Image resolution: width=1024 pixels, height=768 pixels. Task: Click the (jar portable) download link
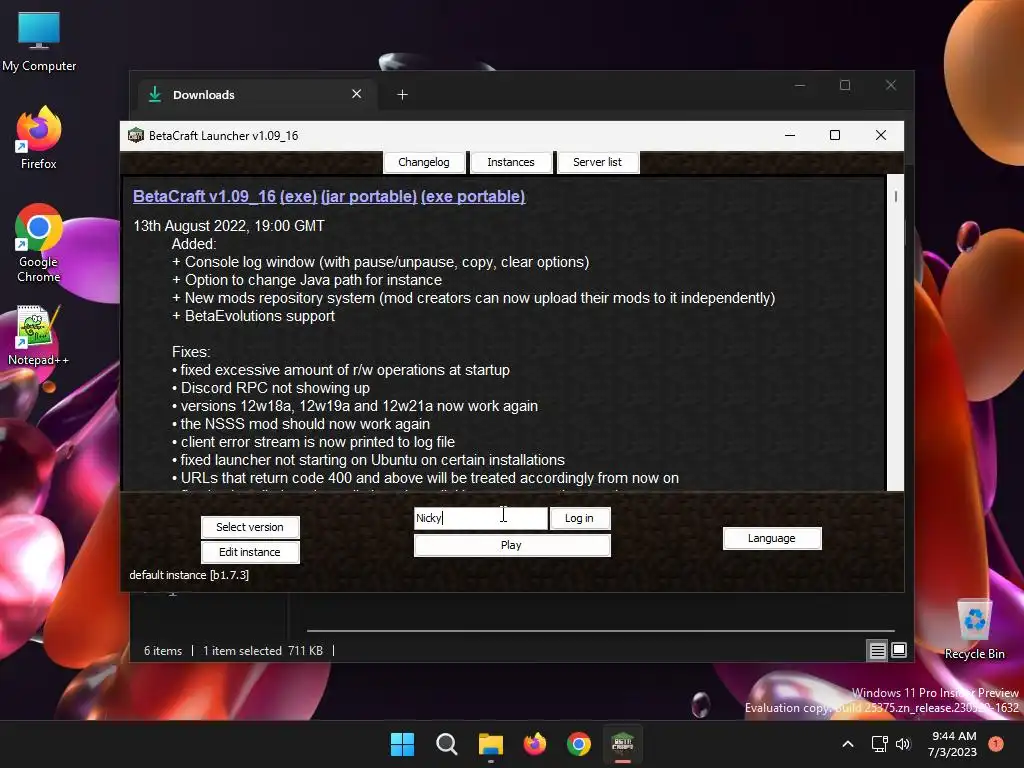point(369,197)
